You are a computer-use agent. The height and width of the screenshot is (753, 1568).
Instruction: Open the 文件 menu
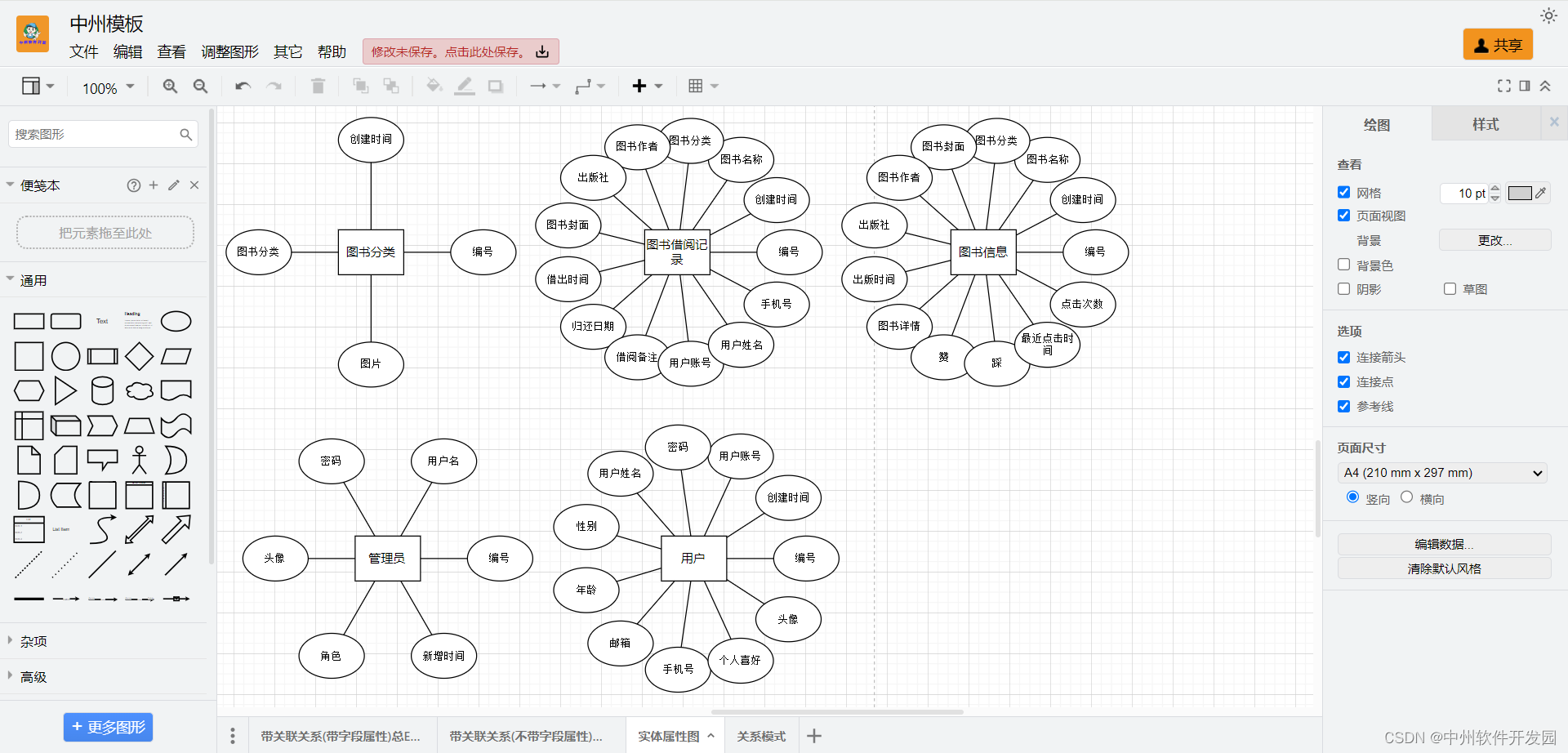click(x=83, y=51)
